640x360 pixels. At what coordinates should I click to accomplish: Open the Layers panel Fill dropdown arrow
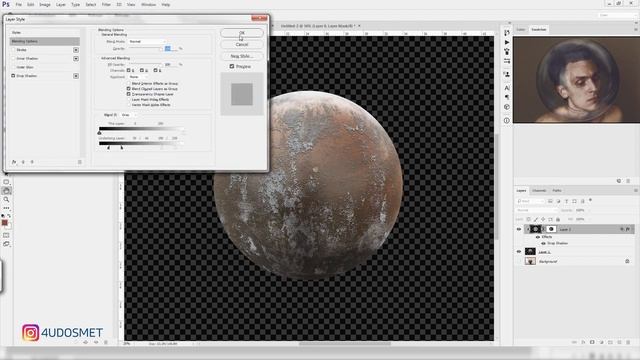(x=589, y=219)
